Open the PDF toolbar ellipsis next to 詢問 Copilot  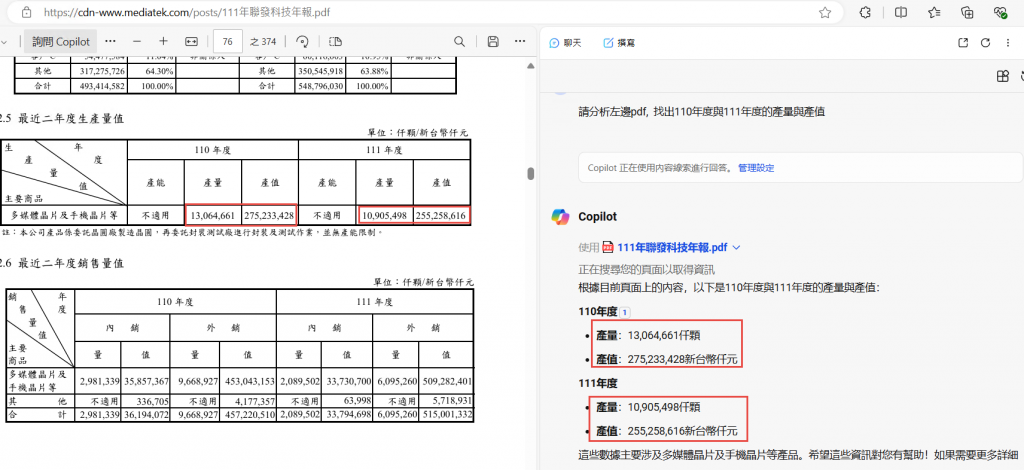[x=110, y=41]
